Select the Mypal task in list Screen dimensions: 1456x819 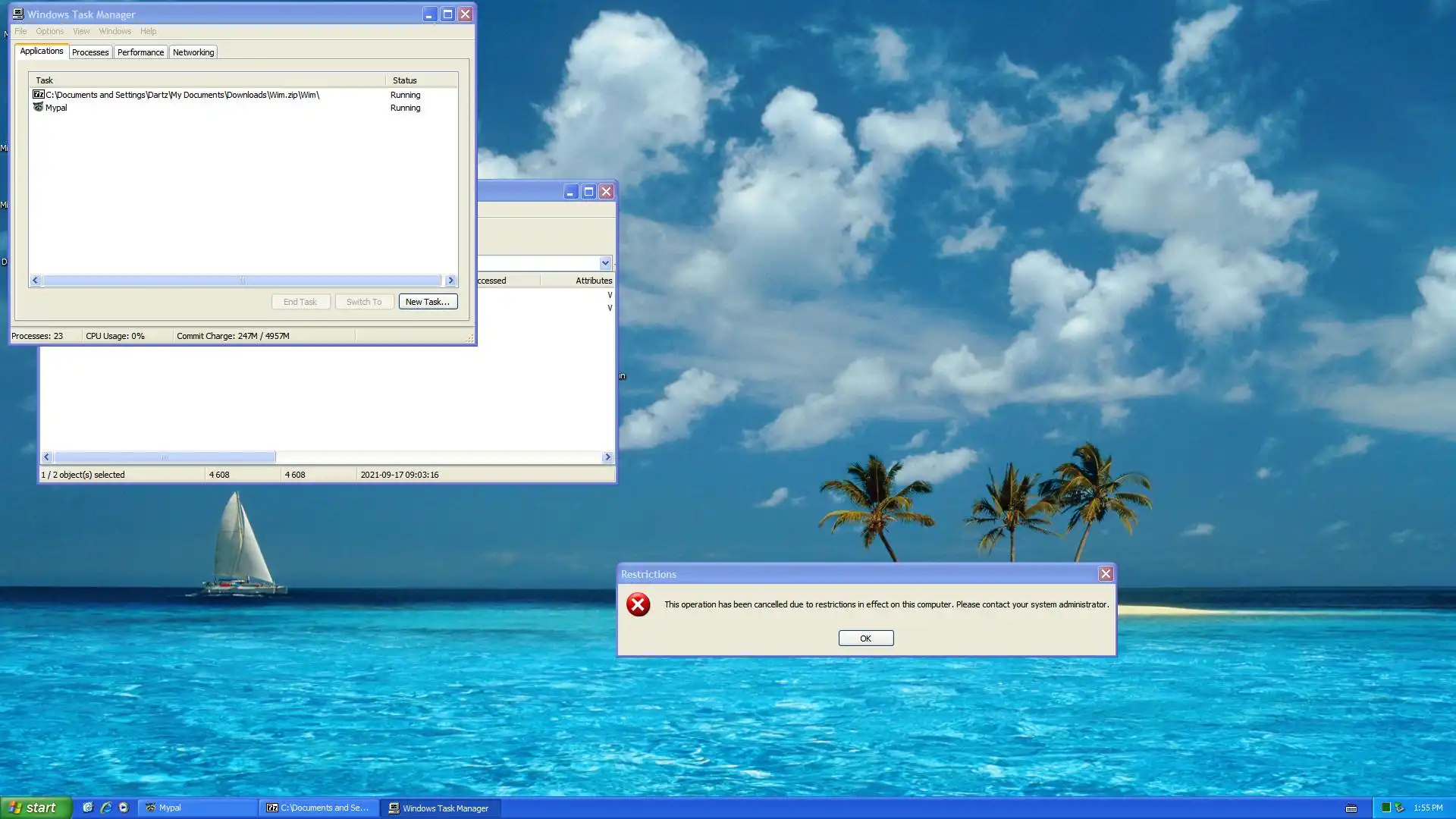tap(56, 108)
